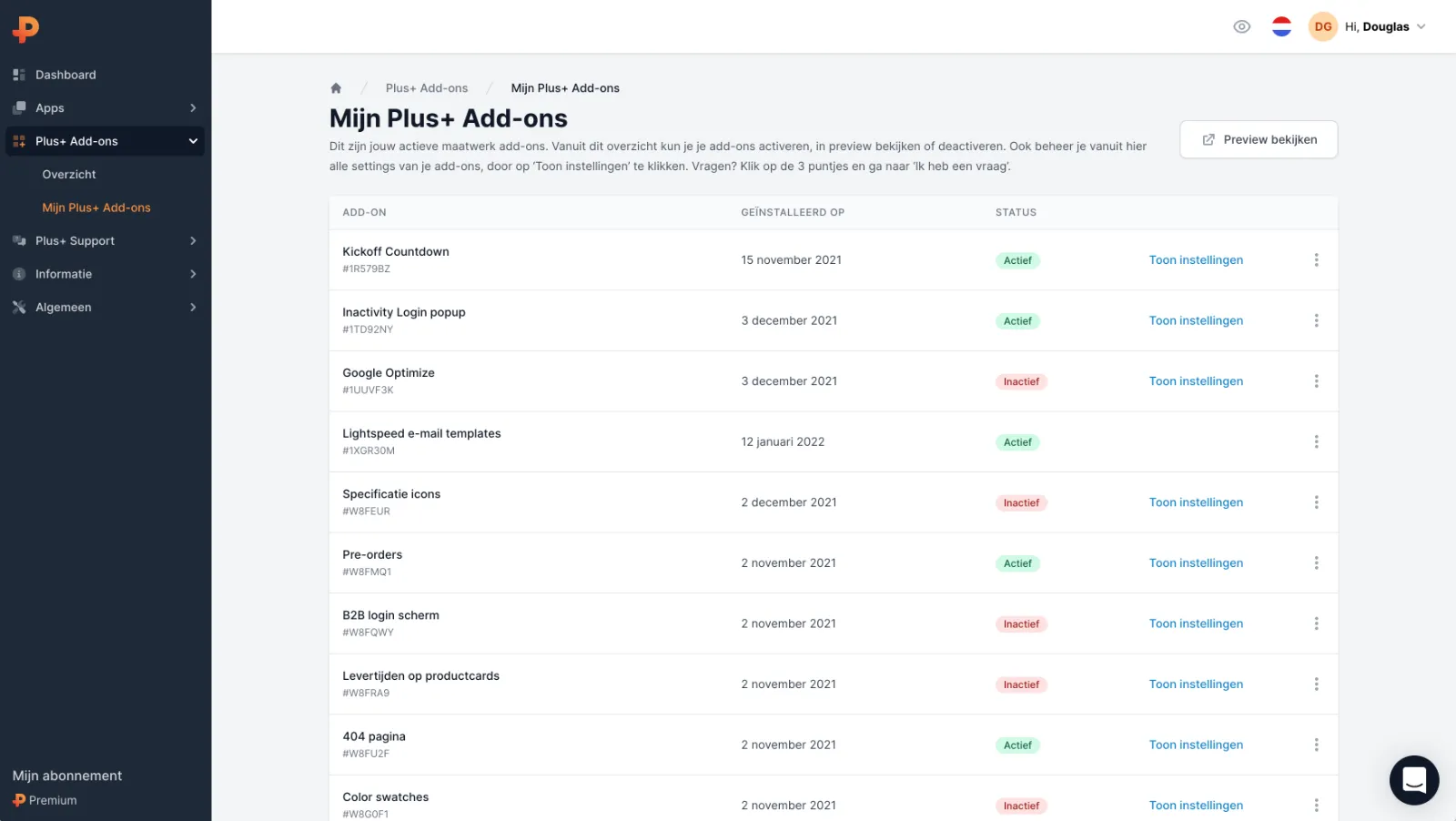This screenshot has height=821, width=1456.
Task: Expand the Plus+ Support sidebar section
Action: (x=106, y=241)
